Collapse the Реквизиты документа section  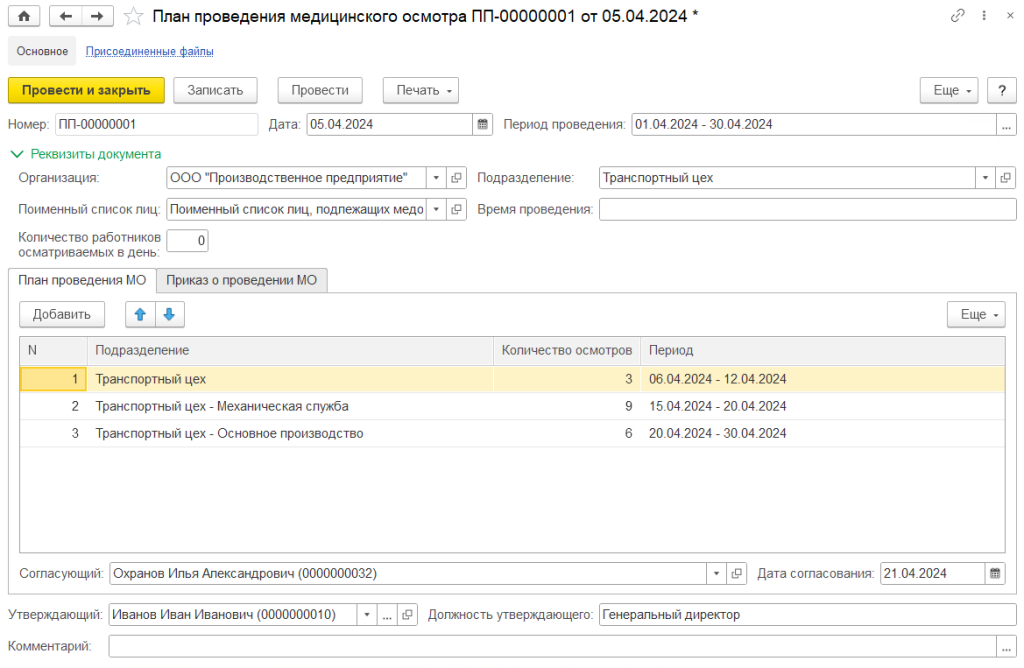point(16,154)
